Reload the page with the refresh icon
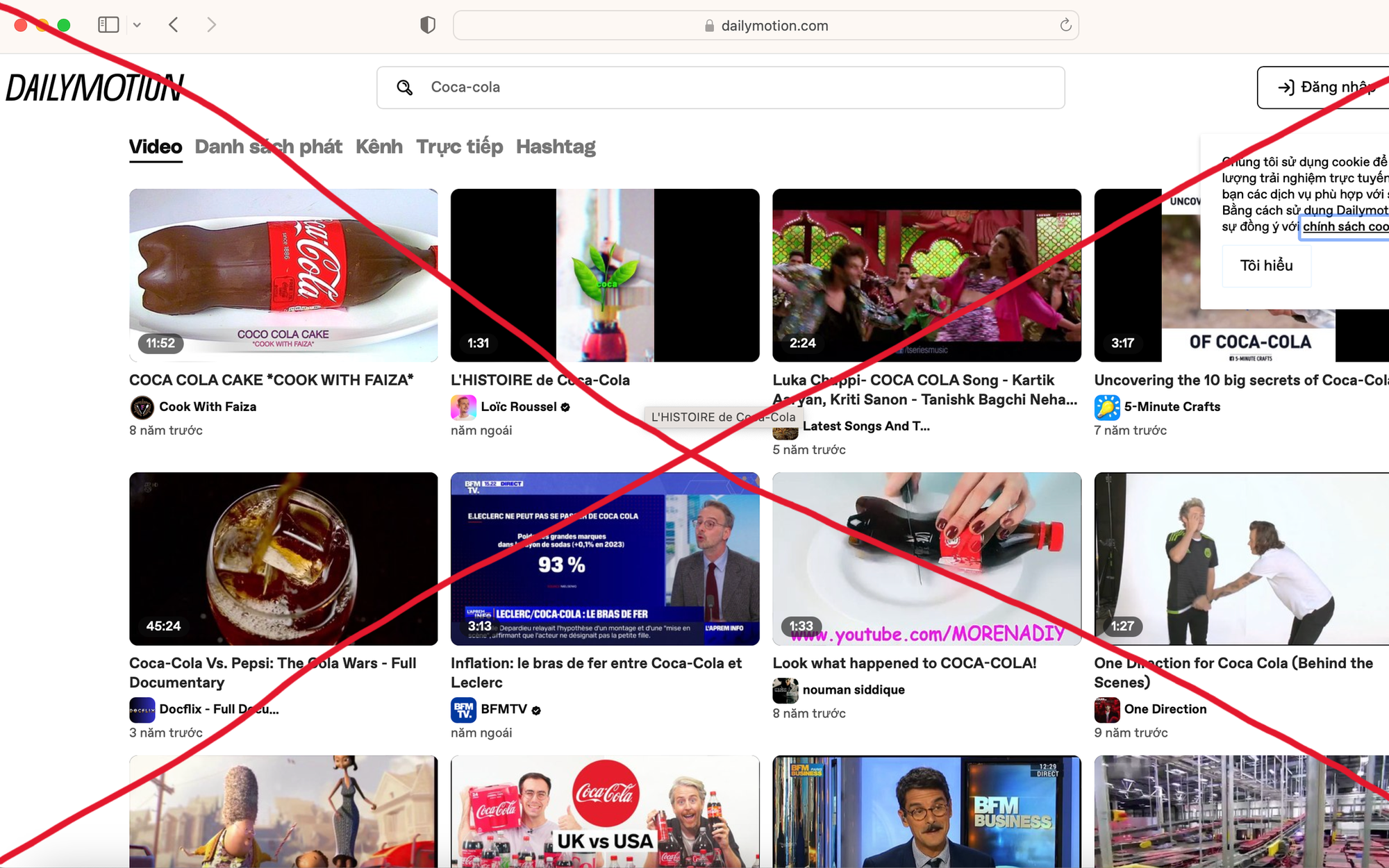1389x868 pixels. tap(1065, 25)
